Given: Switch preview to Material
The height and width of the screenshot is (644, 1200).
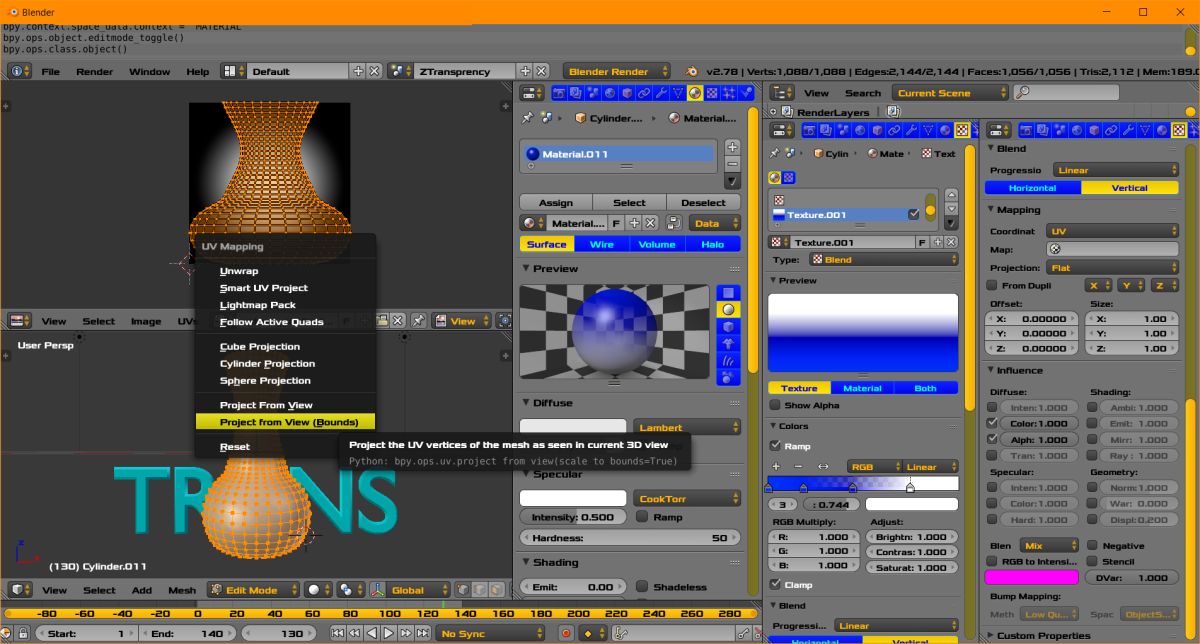Looking at the screenshot, I should [862, 388].
